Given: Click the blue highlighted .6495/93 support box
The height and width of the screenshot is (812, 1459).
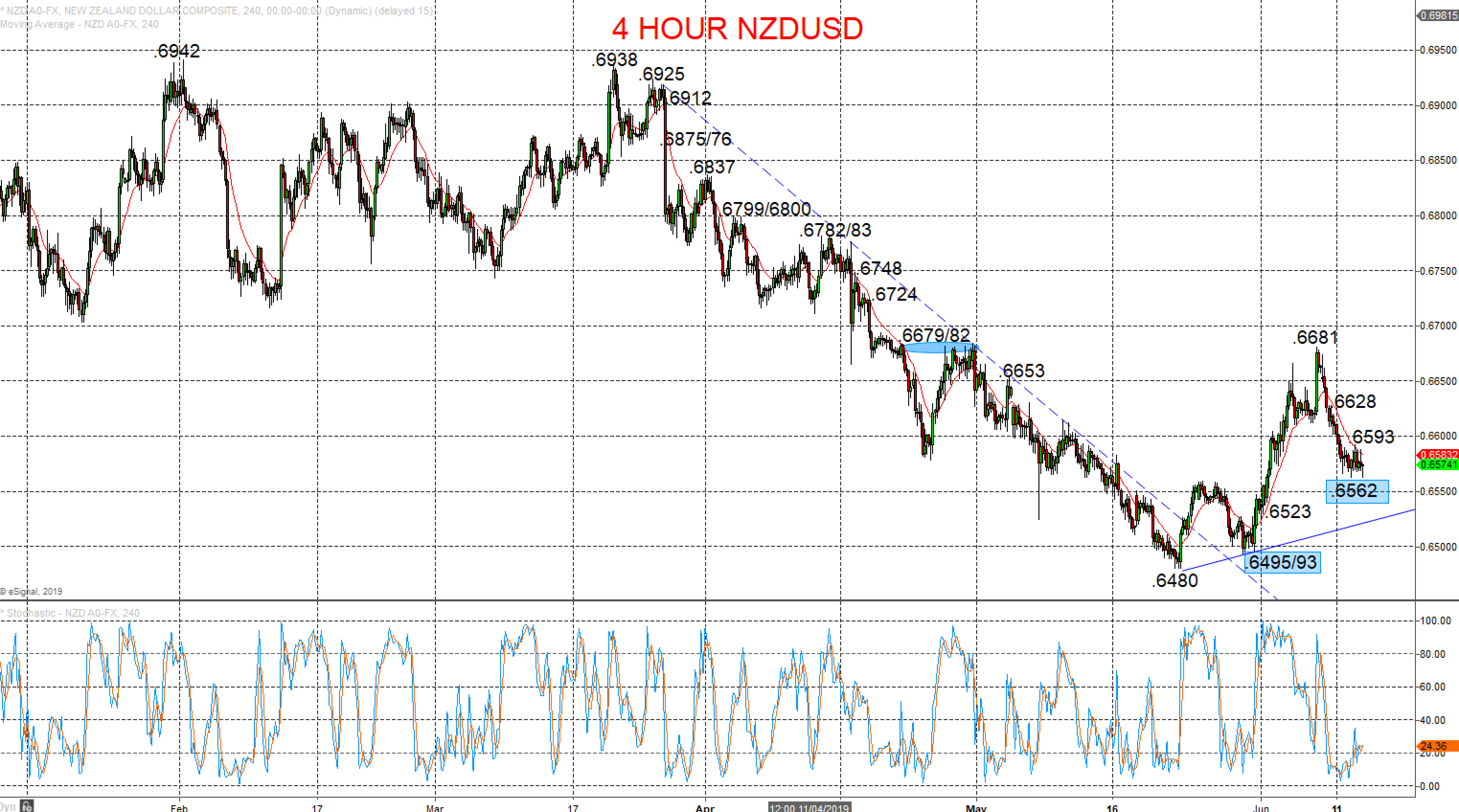Looking at the screenshot, I should (1282, 562).
